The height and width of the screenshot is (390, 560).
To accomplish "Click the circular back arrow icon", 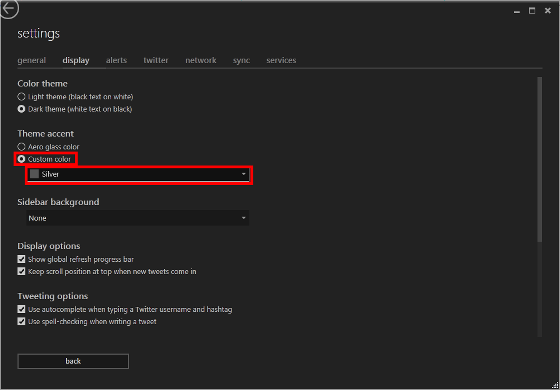I will pos(9,9).
